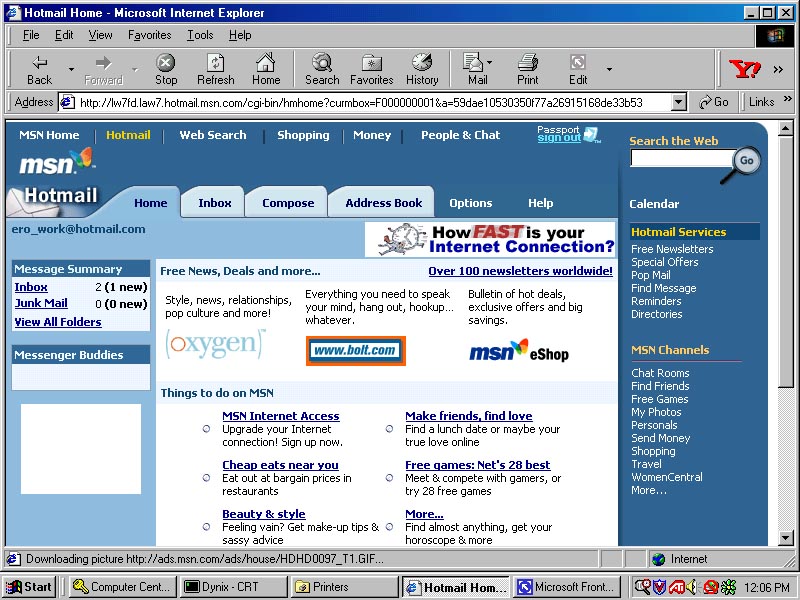Open the Chat Rooms channel link
This screenshot has width=800, height=600.
(x=660, y=373)
